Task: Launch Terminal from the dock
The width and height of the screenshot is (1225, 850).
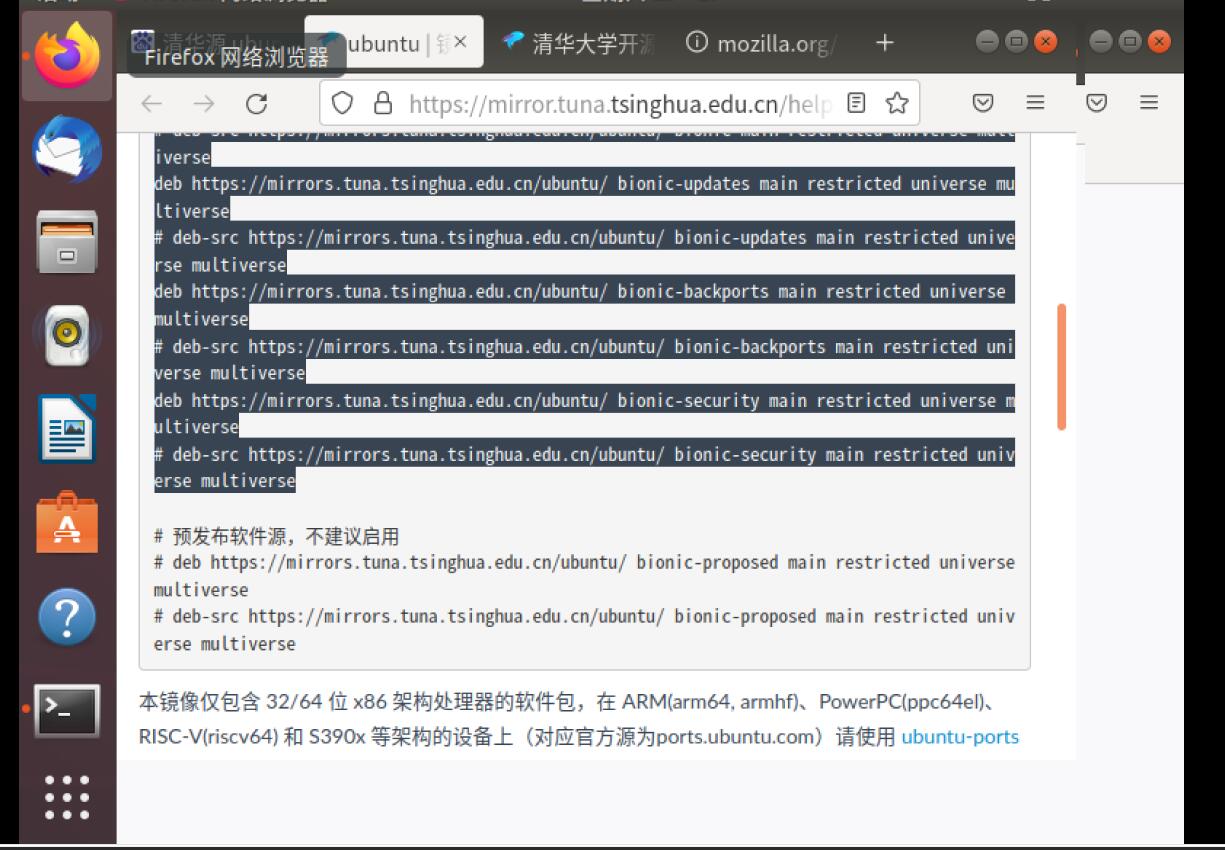Action: pos(67,711)
